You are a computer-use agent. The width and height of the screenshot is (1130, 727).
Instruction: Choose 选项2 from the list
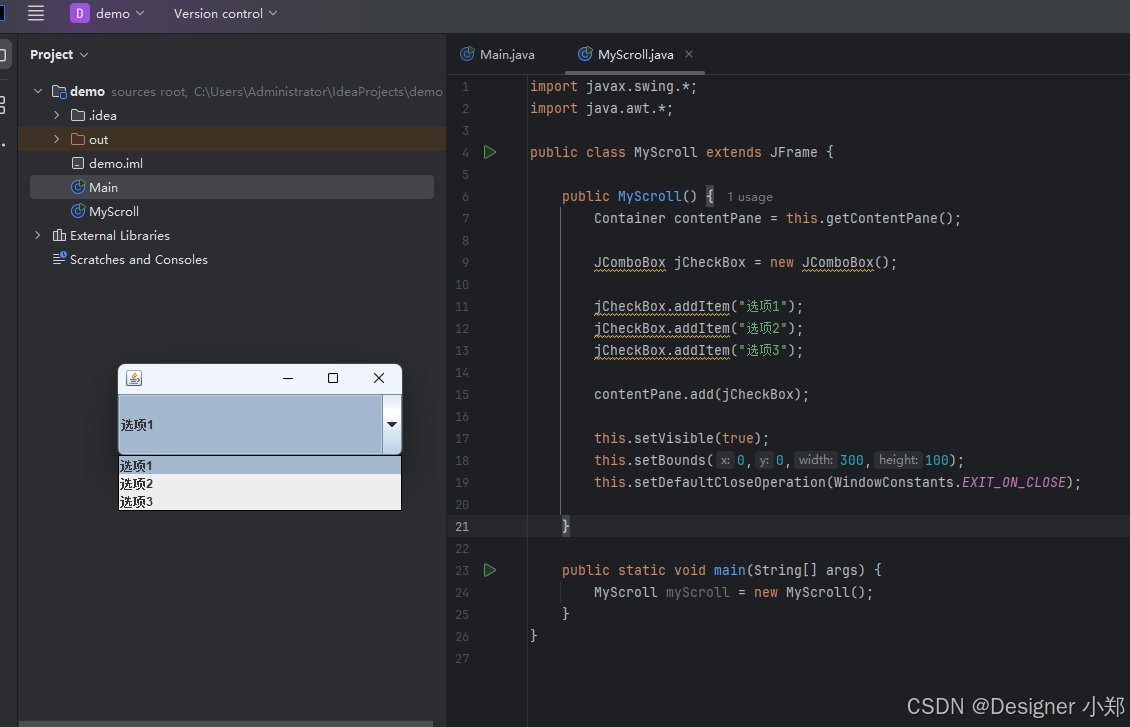tap(259, 483)
